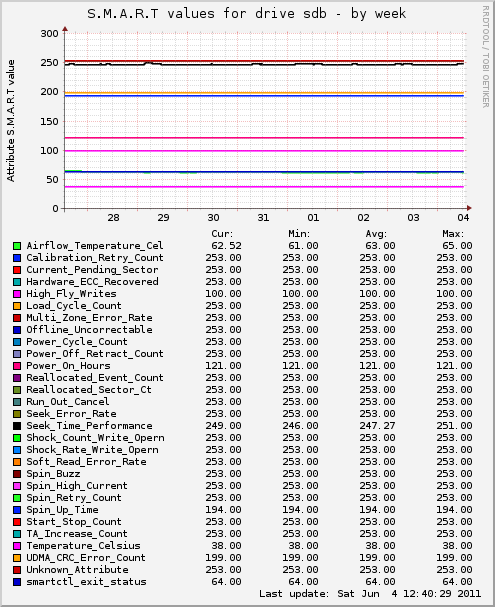Click the blue smartctl_exit_status legend swatch
Viewport: 495px width, 607px height.
tap(17, 582)
